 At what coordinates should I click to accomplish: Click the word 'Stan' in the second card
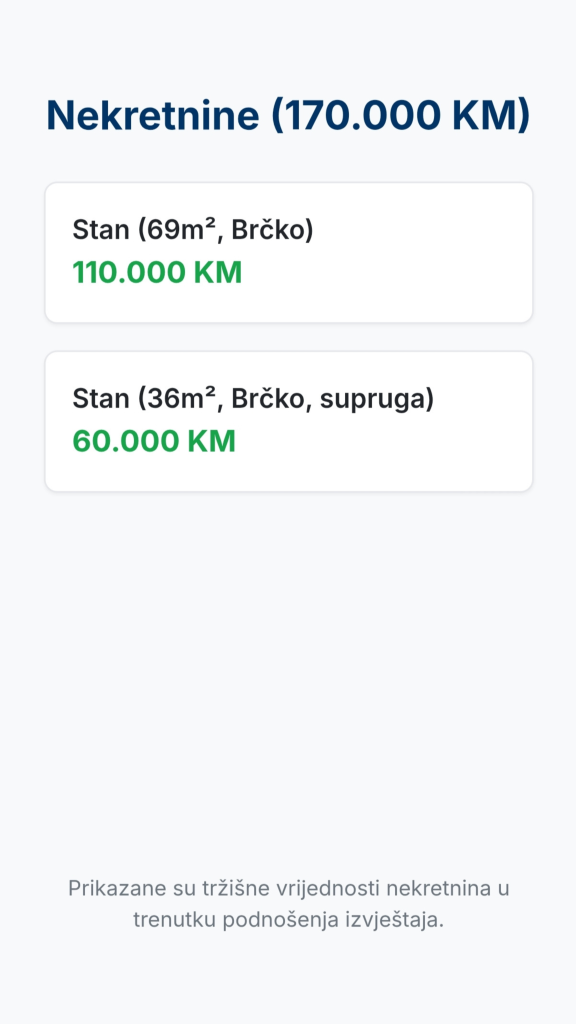101,398
